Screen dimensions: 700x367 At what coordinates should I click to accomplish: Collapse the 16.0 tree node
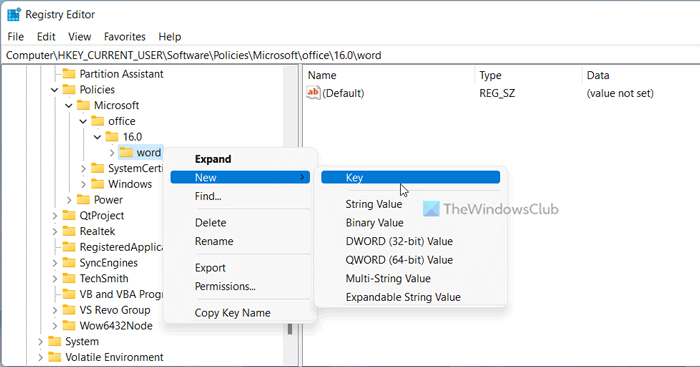point(97,137)
